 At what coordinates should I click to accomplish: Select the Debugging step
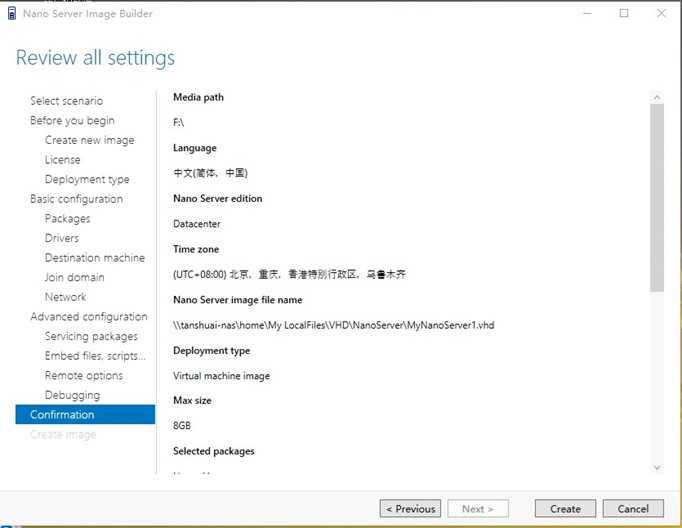click(x=72, y=395)
